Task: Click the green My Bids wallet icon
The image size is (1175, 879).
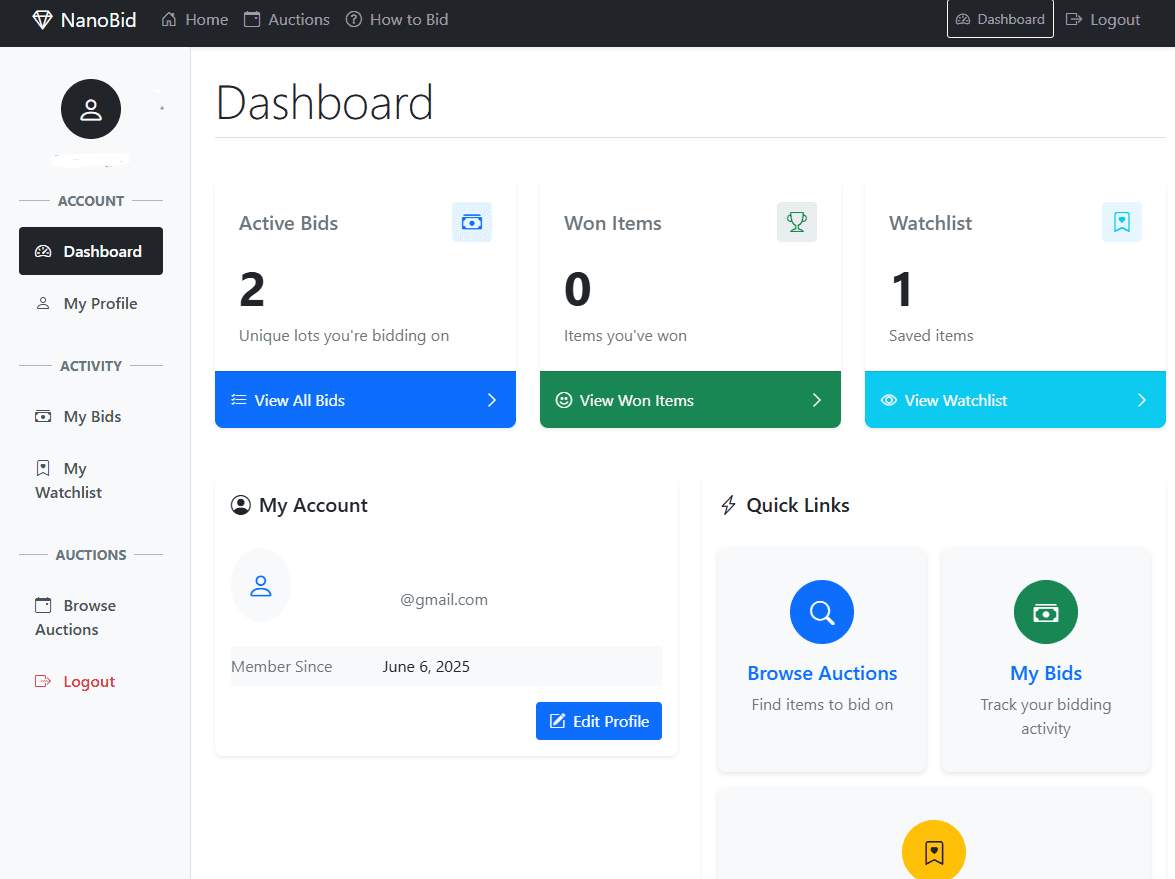Action: 1045,612
